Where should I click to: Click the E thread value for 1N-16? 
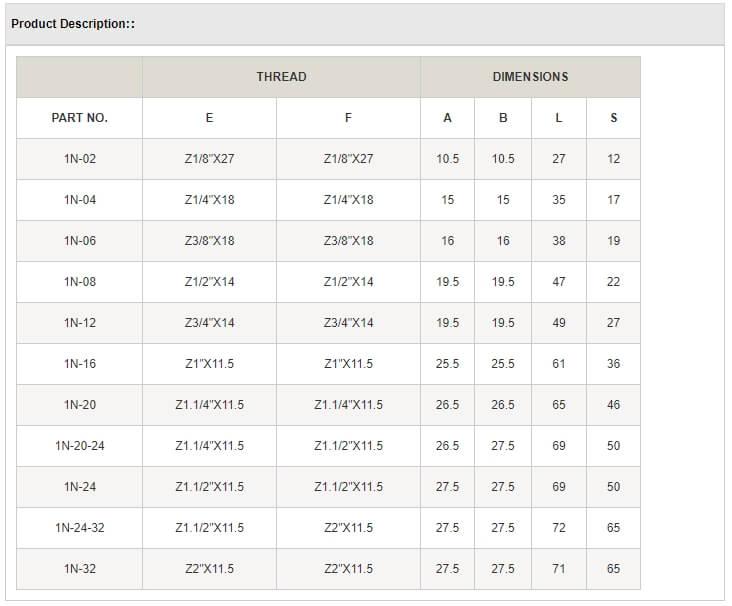tap(209, 364)
